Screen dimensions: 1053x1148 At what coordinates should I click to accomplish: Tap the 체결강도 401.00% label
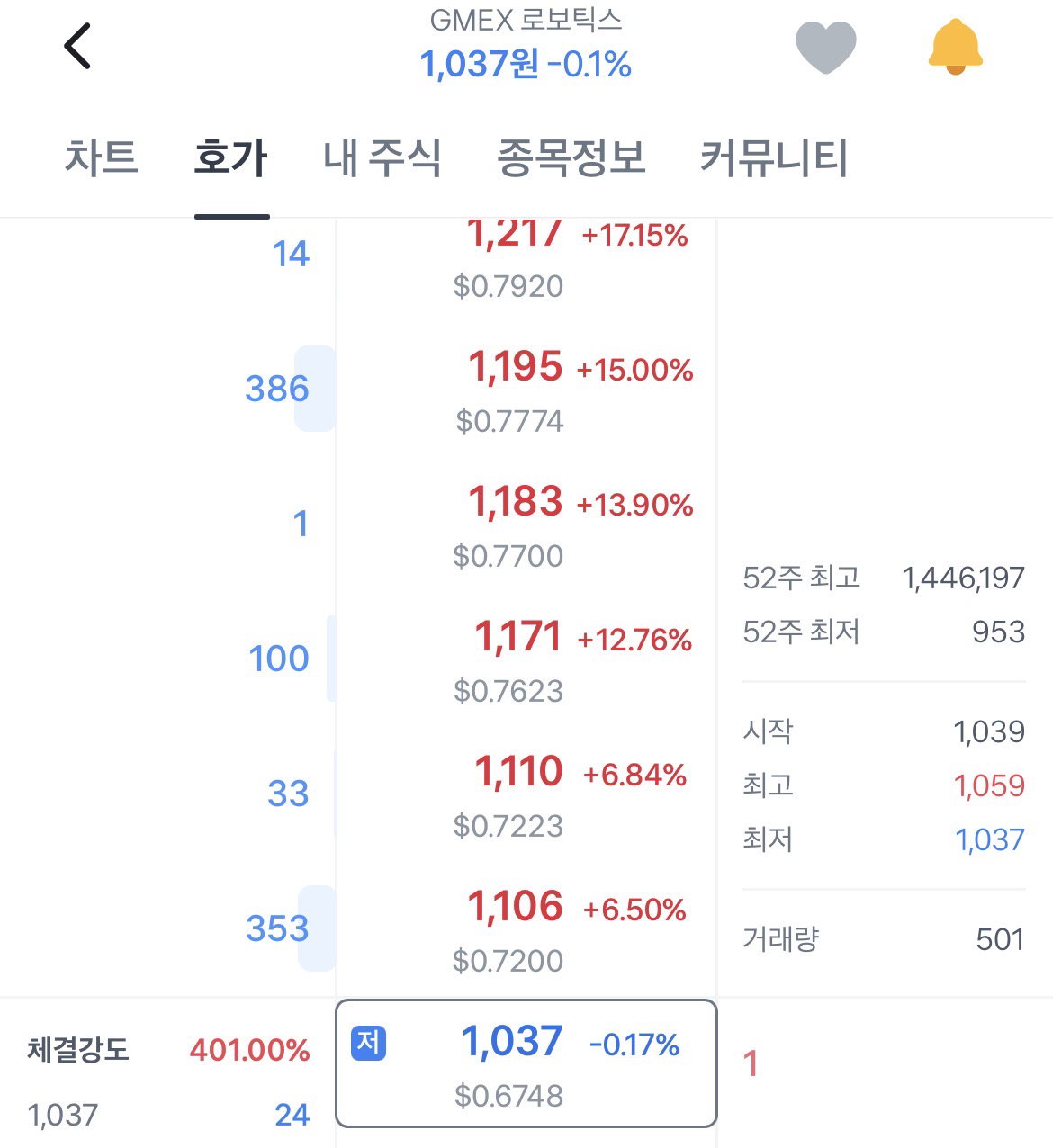[x=168, y=1050]
